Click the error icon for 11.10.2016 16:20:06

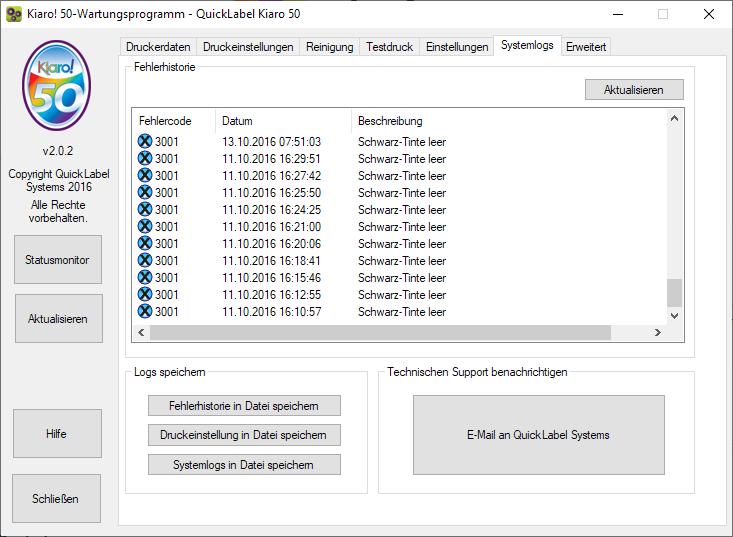[145, 243]
